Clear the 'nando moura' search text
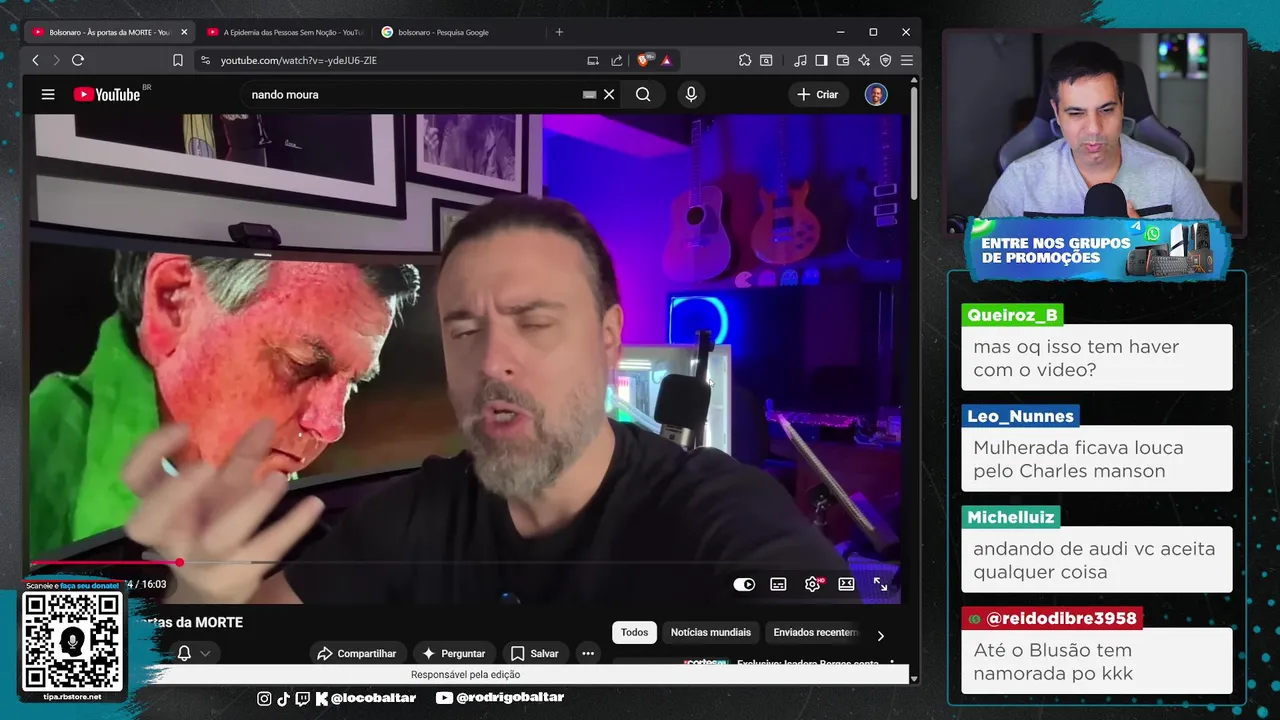Screen dimensions: 1280x720 click(609, 94)
